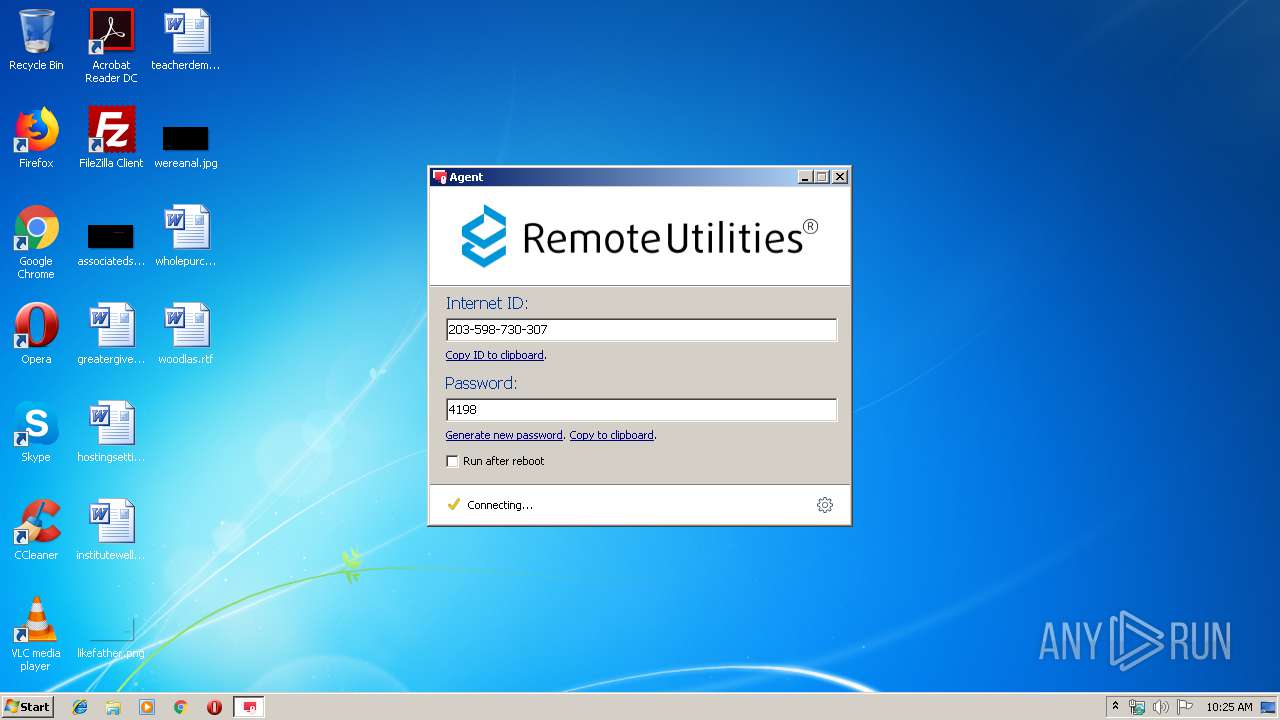Click the volume speaker tray icon
Screen dimensions: 1280x720
[1161, 707]
